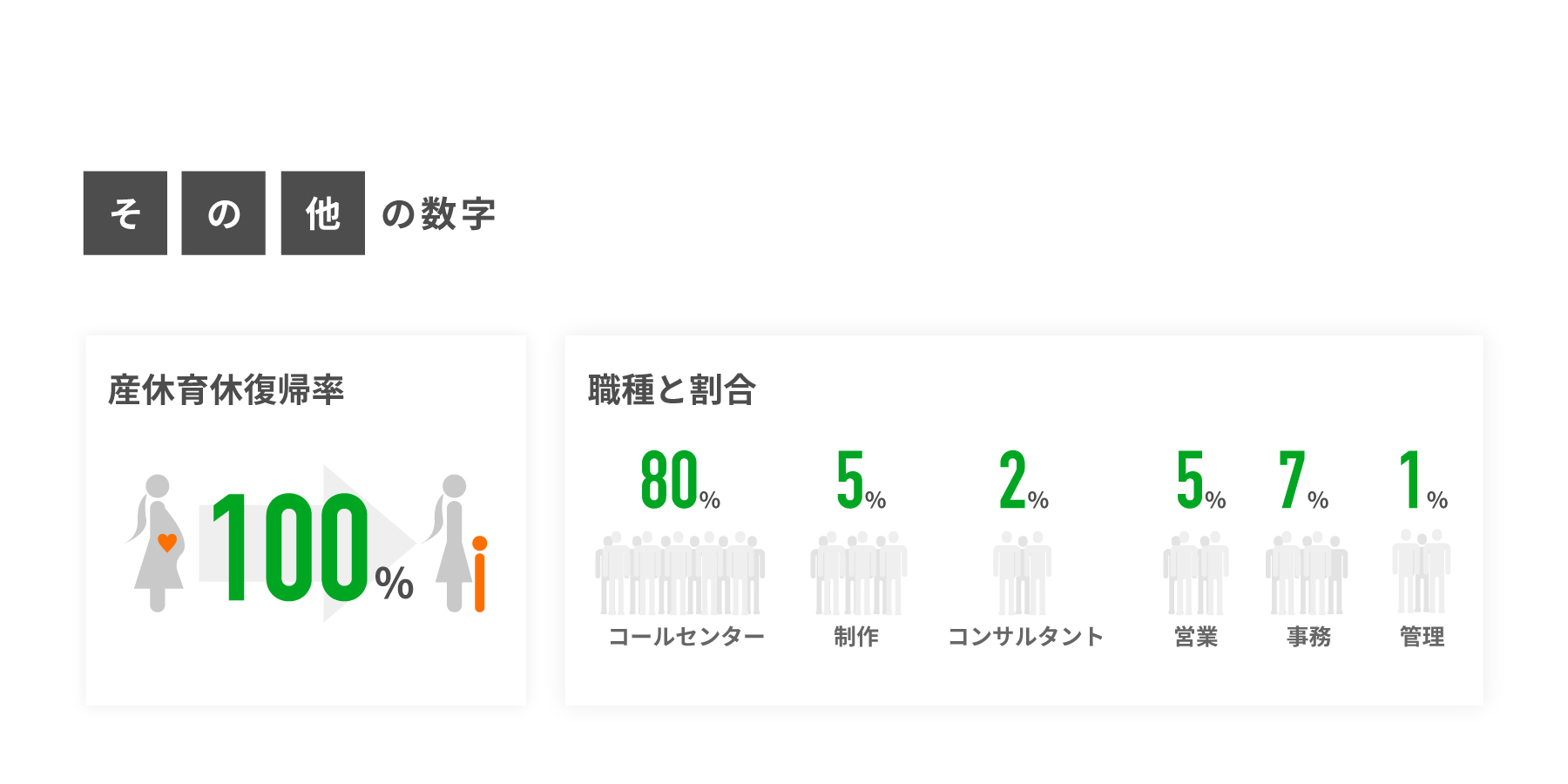Click the 職種と割合 card title

(672, 389)
